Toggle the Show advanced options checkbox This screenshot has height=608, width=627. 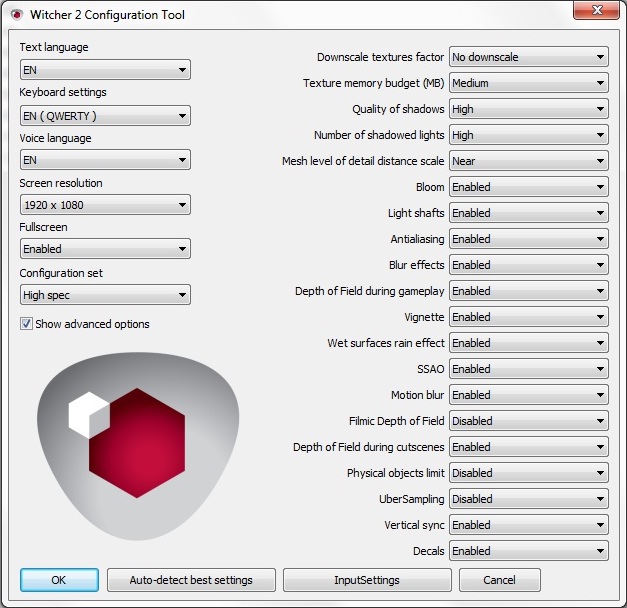(26, 324)
